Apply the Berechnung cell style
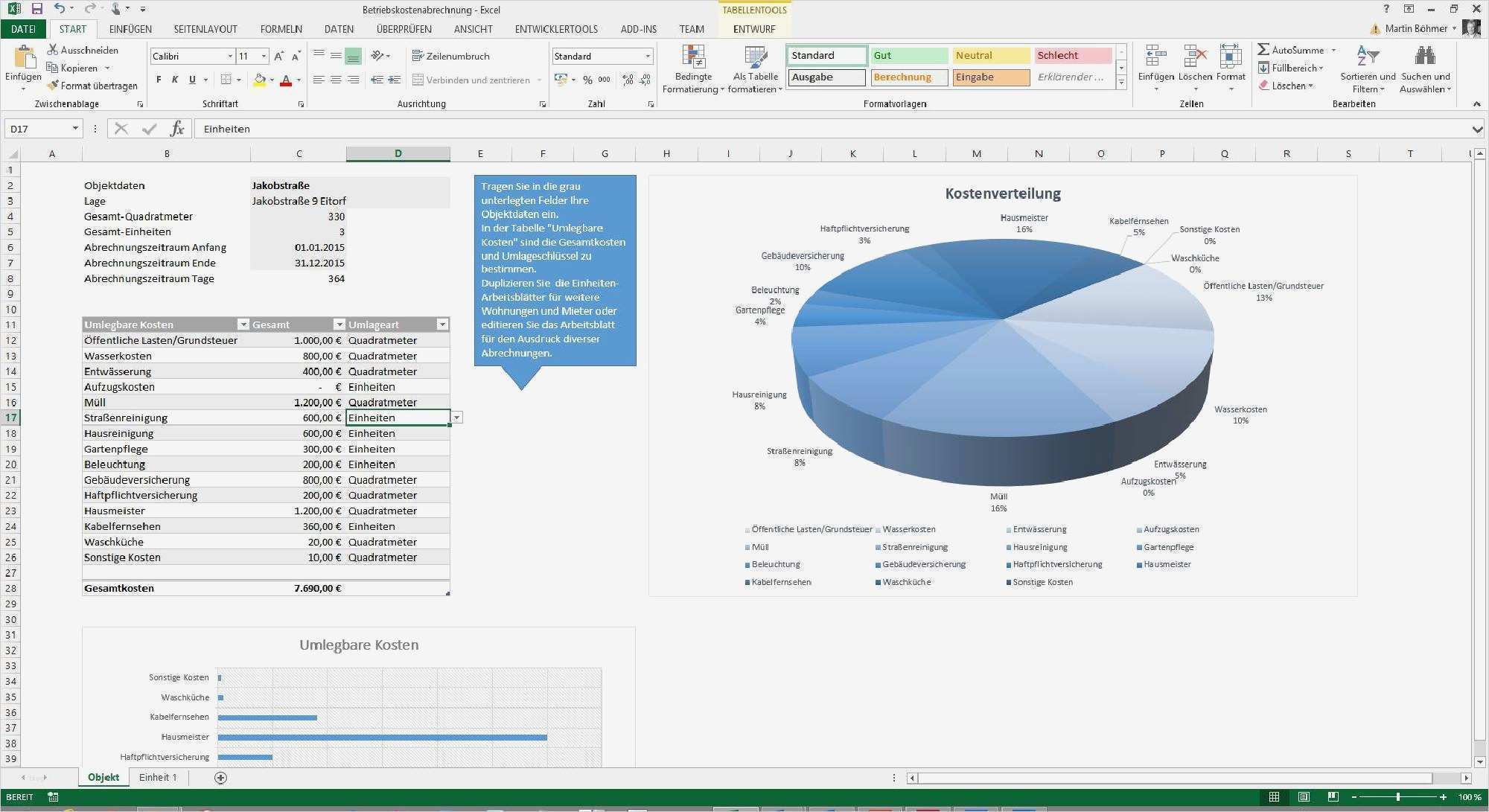Viewport: 1489px width, 812px height. pyautogui.click(x=908, y=77)
